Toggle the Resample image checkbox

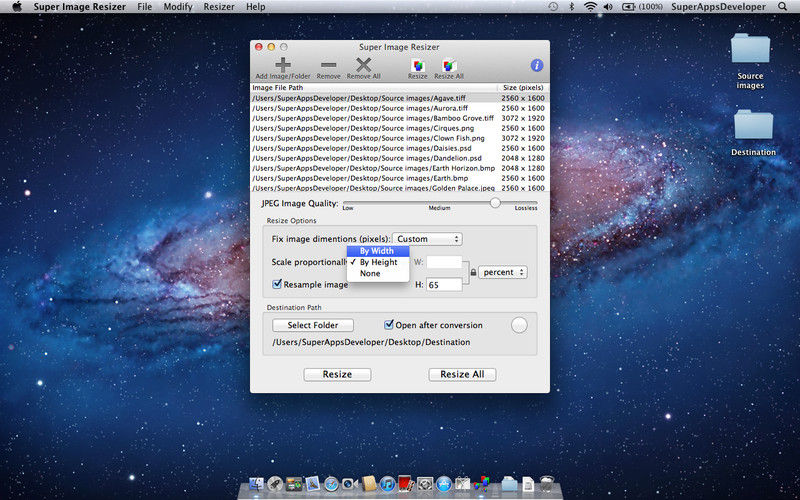coord(277,284)
